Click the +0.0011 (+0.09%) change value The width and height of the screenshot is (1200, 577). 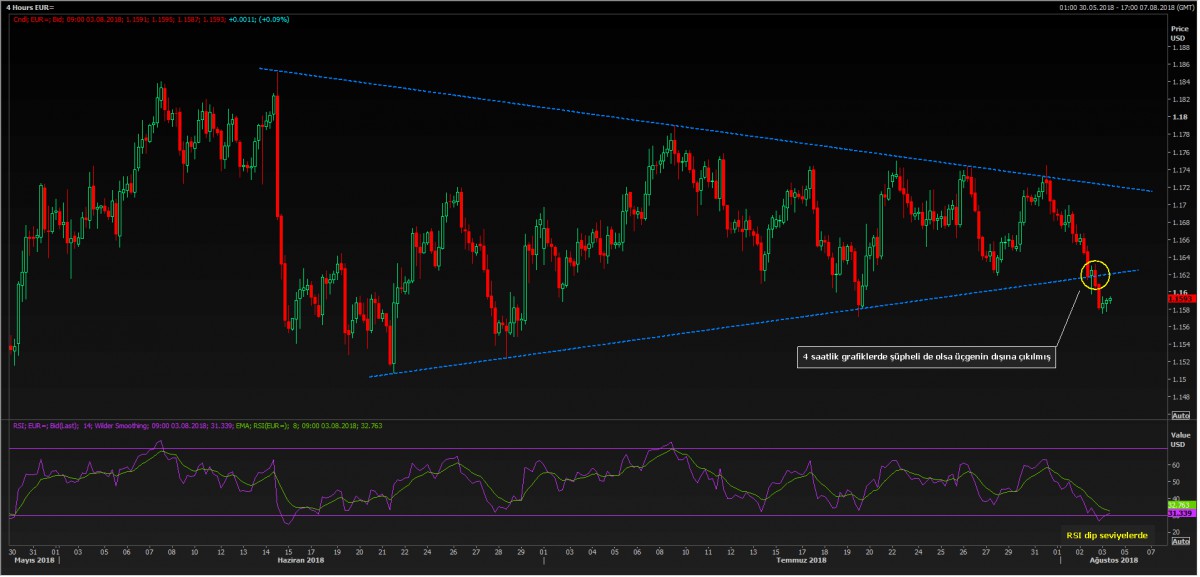[x=261, y=19]
